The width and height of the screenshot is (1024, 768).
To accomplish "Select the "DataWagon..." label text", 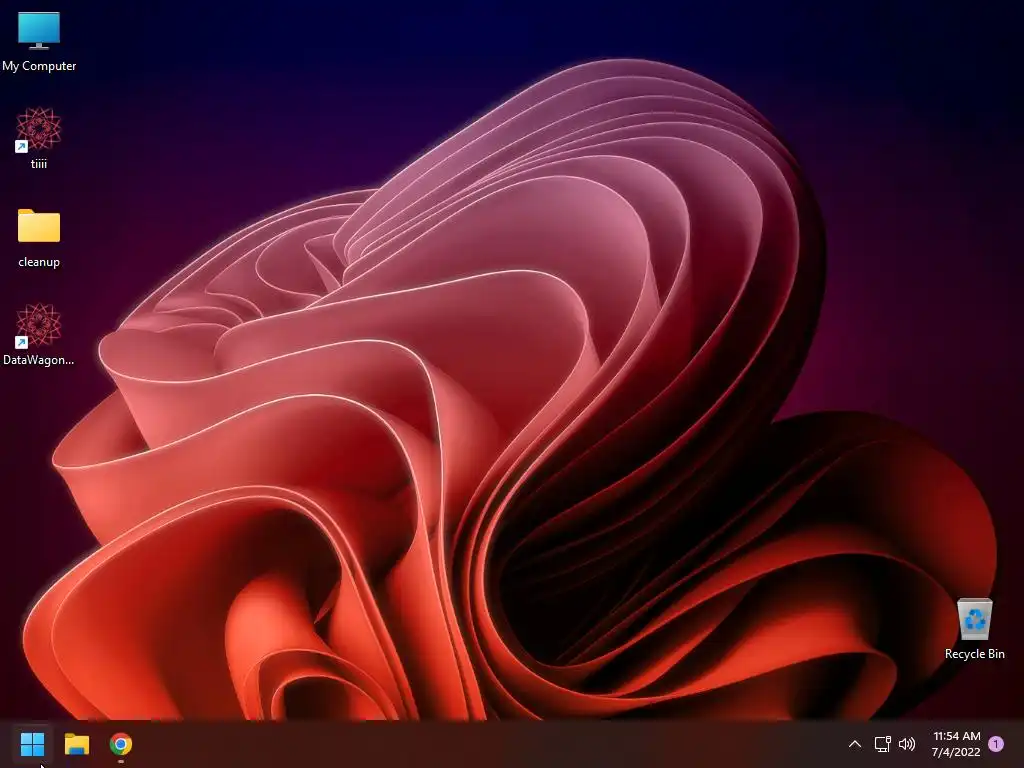I will pyautogui.click(x=39, y=360).
